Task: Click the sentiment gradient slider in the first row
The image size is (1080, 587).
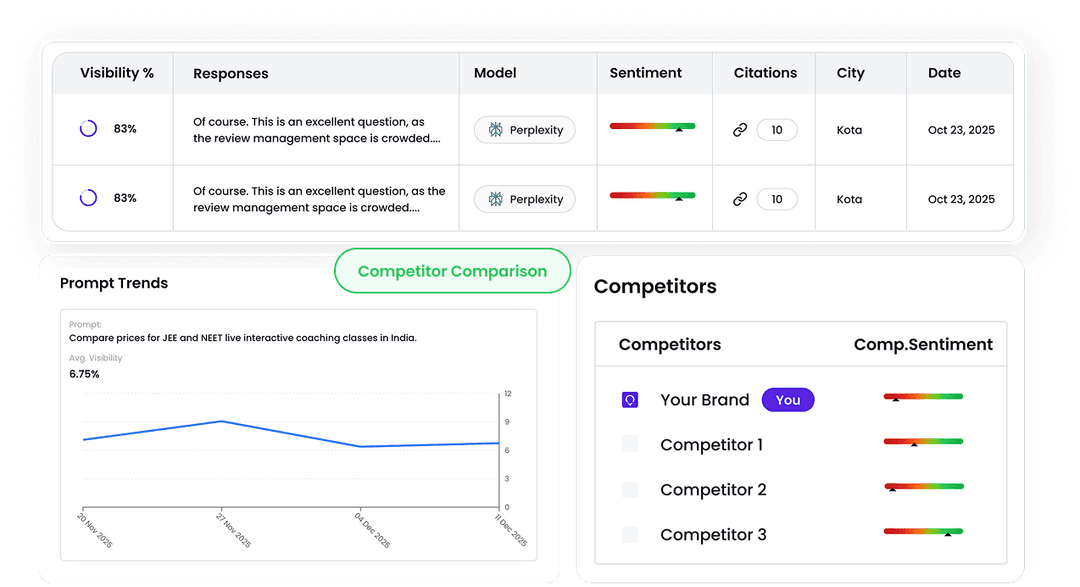Action: (654, 128)
